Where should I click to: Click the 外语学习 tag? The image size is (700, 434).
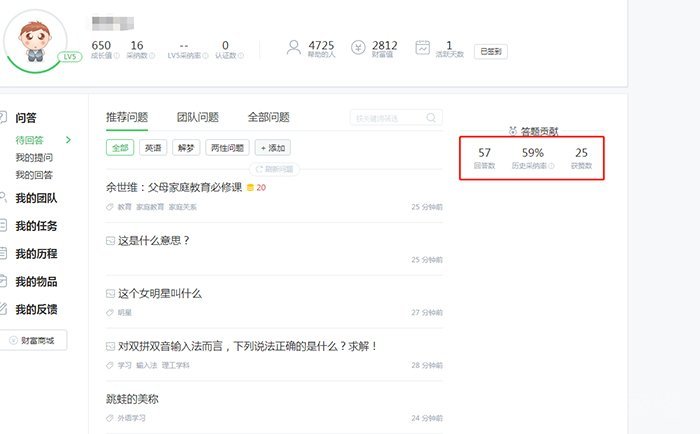pyautogui.click(x=131, y=418)
